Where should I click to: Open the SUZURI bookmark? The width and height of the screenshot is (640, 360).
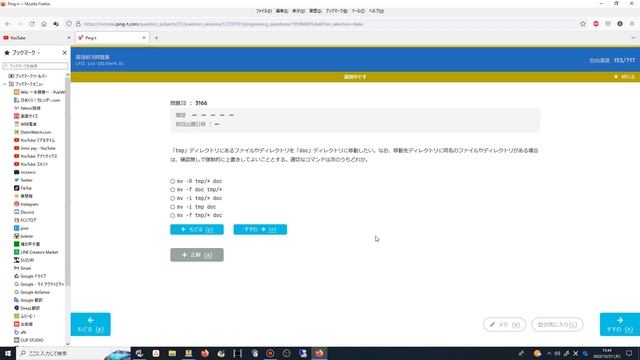[x=24, y=260]
